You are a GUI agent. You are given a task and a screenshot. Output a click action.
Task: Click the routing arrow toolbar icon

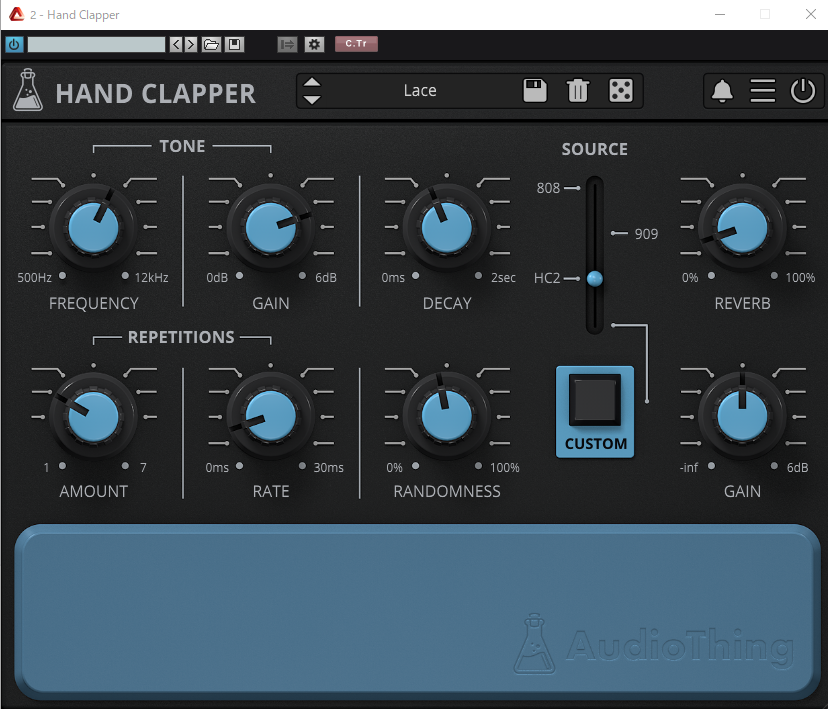click(287, 44)
